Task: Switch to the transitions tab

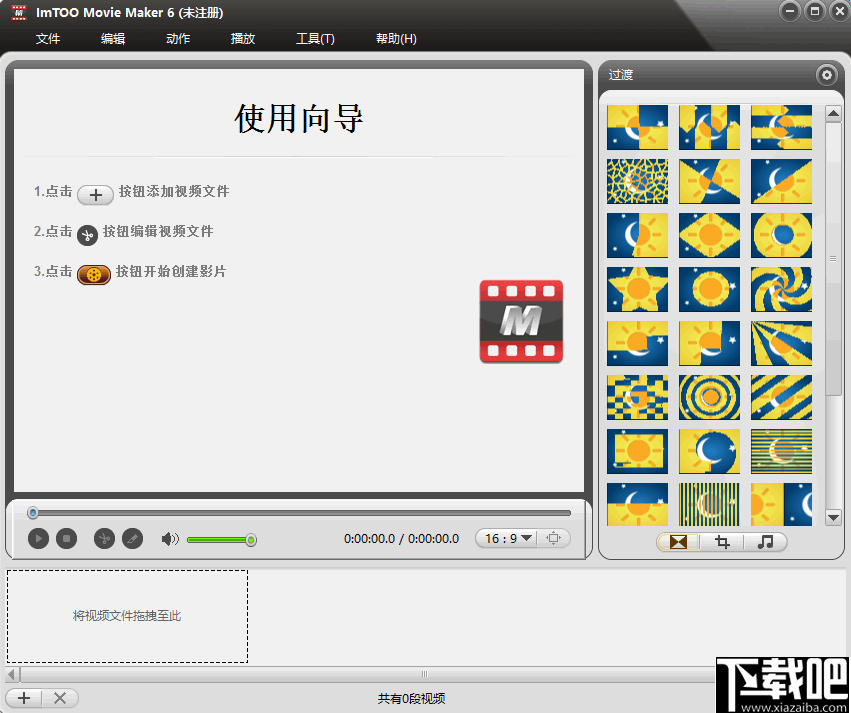Action: 679,542
